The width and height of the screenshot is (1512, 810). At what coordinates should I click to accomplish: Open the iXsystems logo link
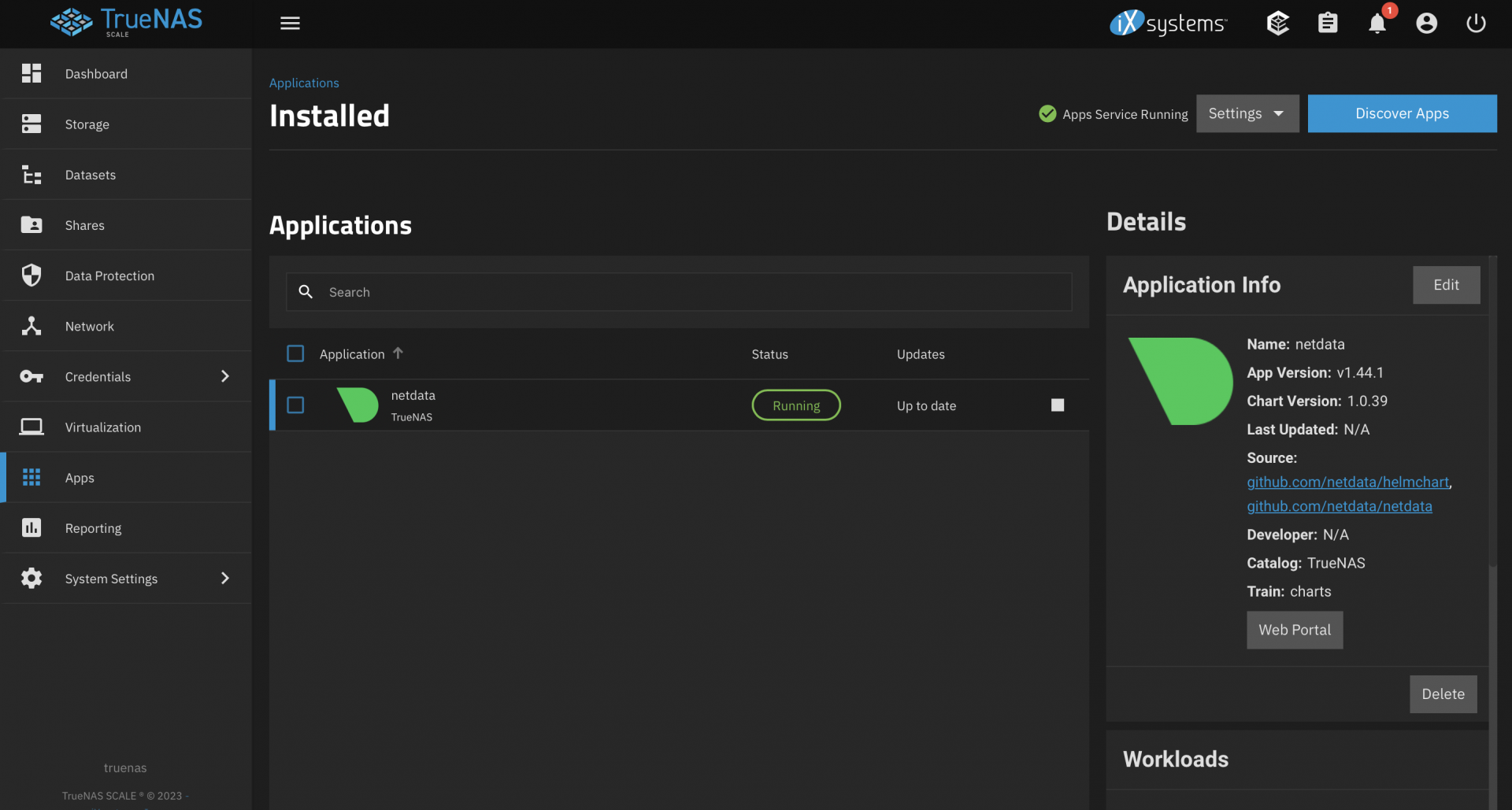[x=1168, y=23]
